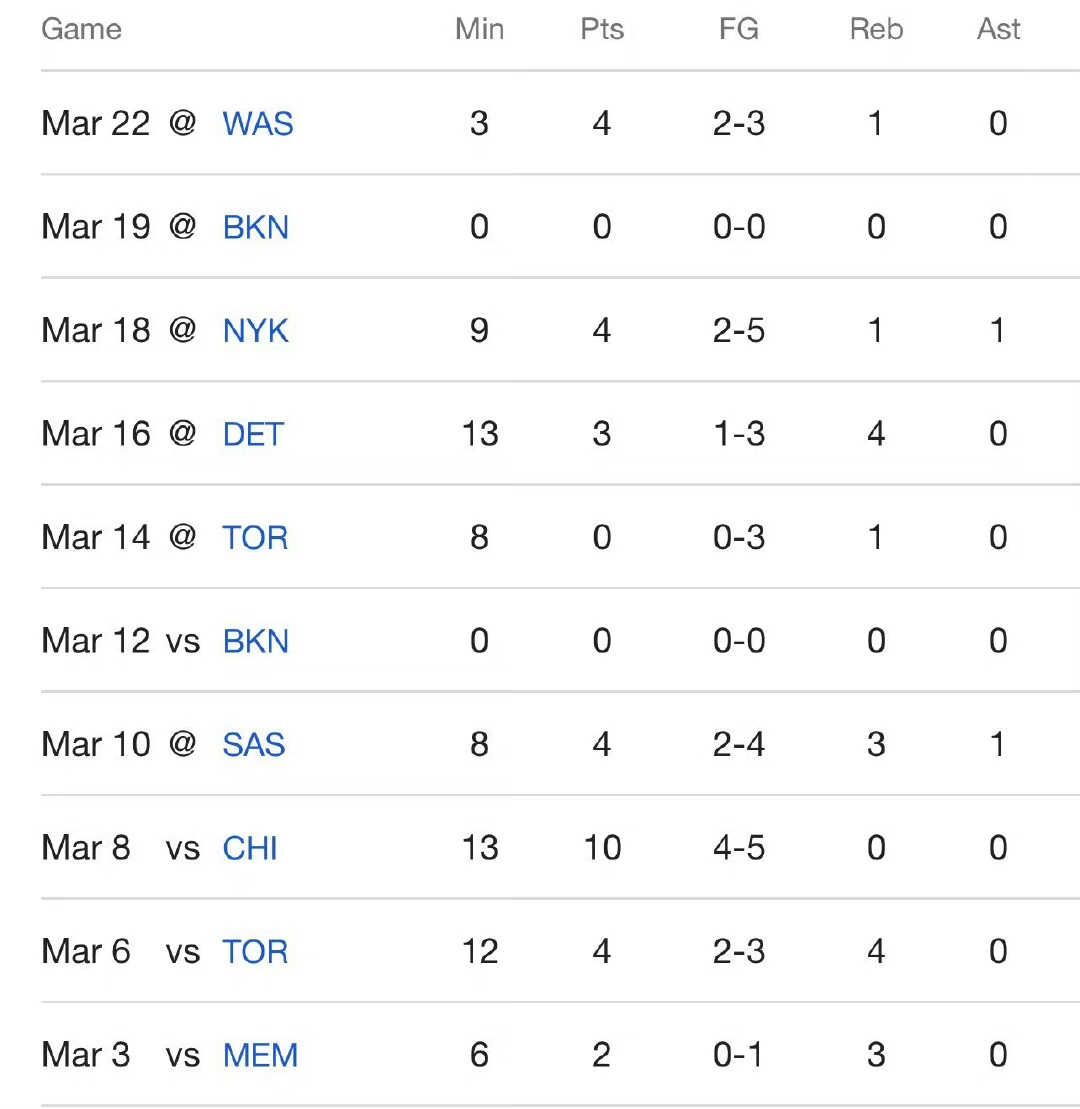Open the WAS team link
Viewport: 1080px width, 1109px height.
click(x=257, y=124)
